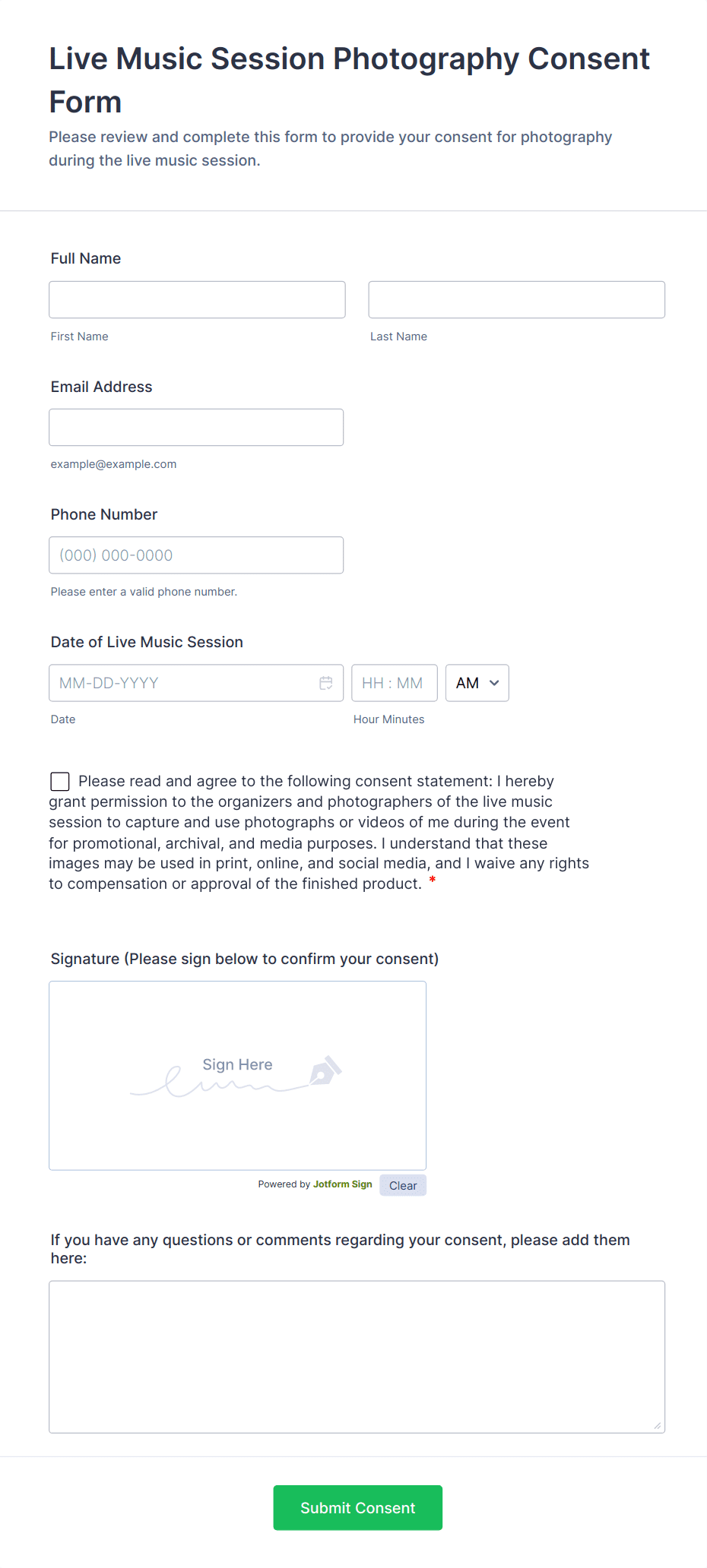Click the Sign Here pen nib icon
Image resolution: width=707 pixels, height=1568 pixels.
[325, 1072]
